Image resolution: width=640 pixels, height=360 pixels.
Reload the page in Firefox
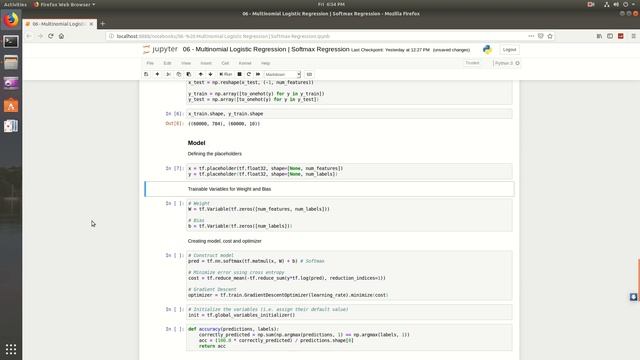pyautogui.click(x=51, y=36)
